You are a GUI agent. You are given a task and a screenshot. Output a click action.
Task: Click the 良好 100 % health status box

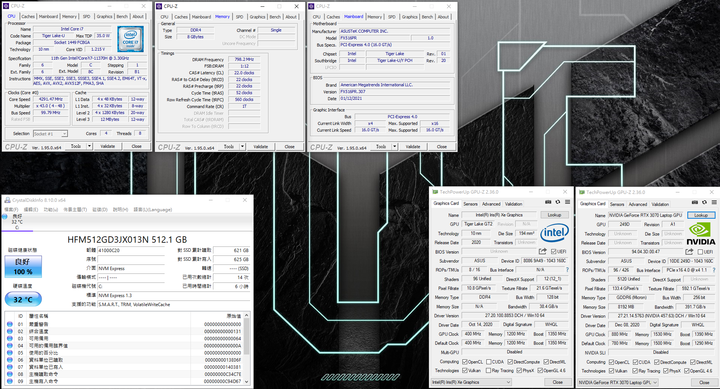pyautogui.click(x=23, y=266)
